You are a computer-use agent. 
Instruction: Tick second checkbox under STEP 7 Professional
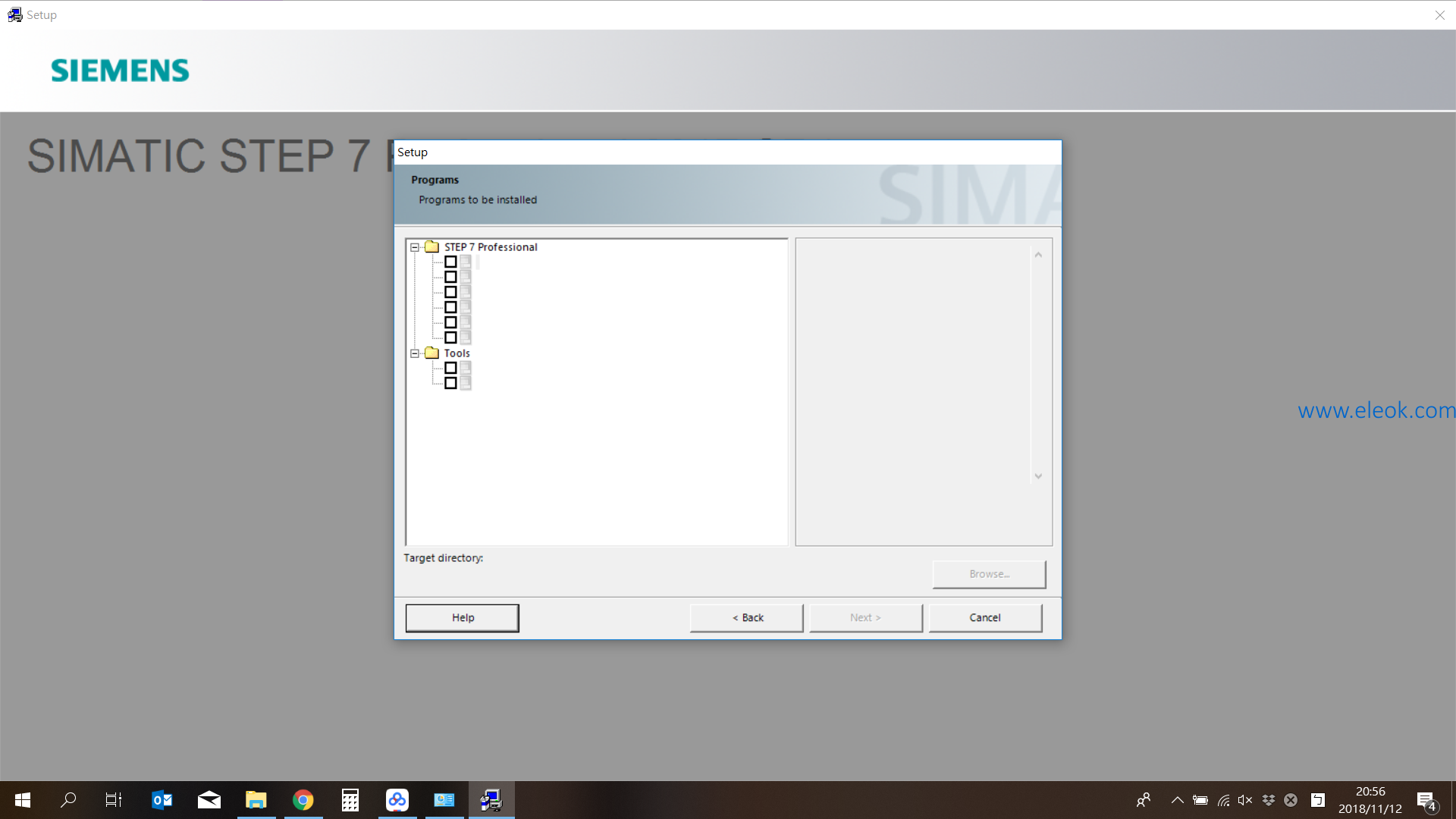point(450,277)
